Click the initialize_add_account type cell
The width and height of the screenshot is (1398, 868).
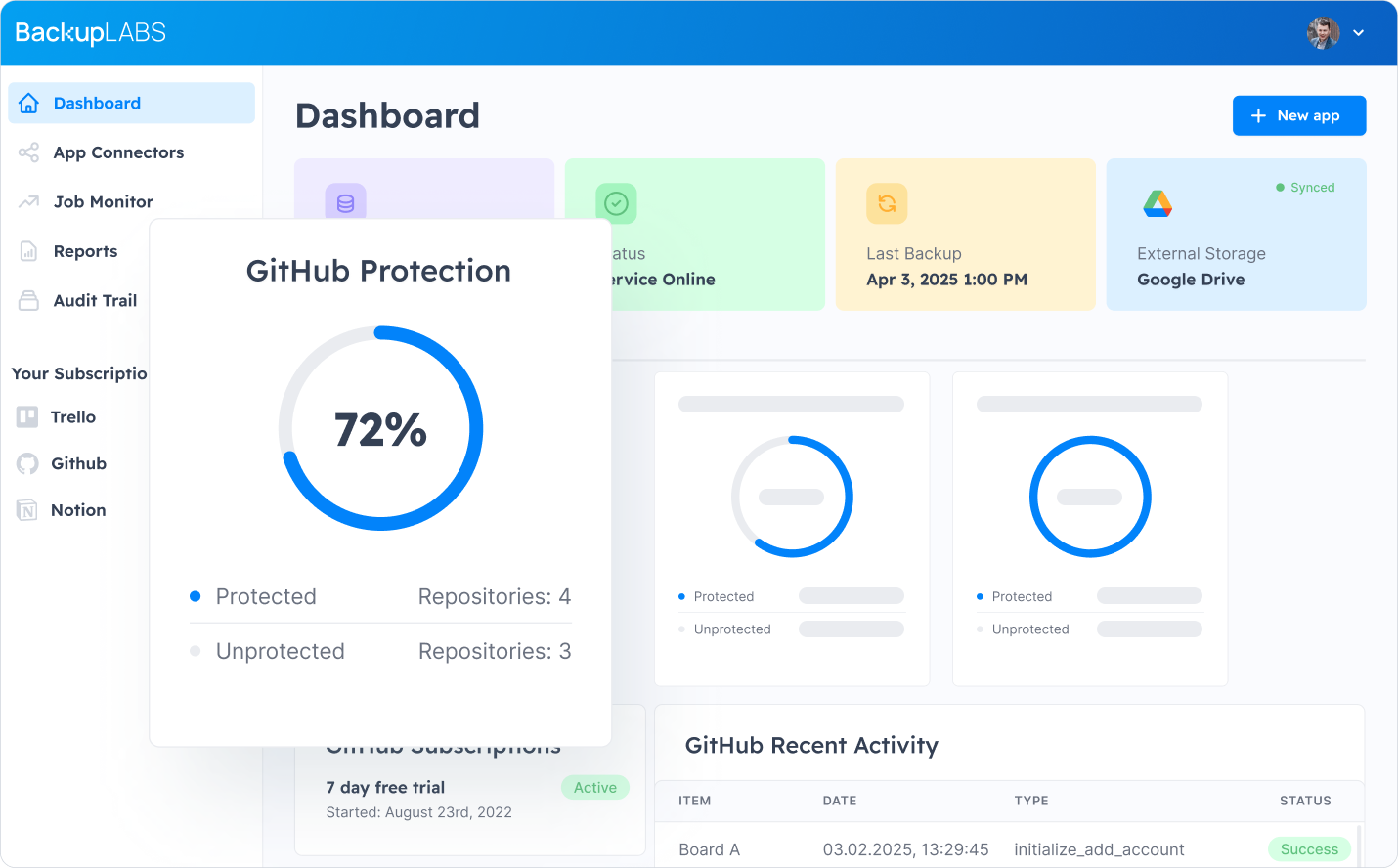click(x=1099, y=849)
